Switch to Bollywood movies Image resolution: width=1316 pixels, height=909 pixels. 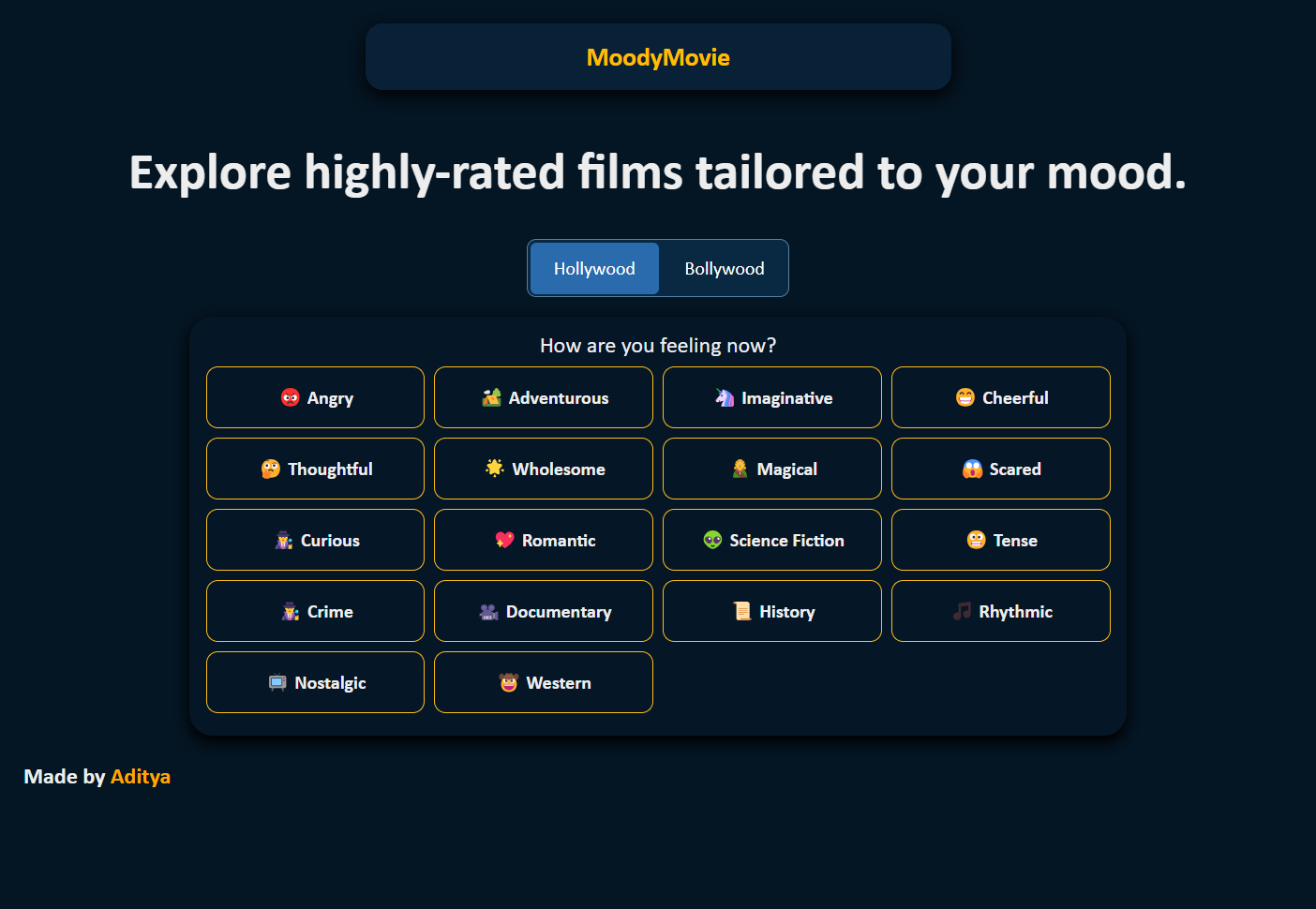click(x=724, y=269)
